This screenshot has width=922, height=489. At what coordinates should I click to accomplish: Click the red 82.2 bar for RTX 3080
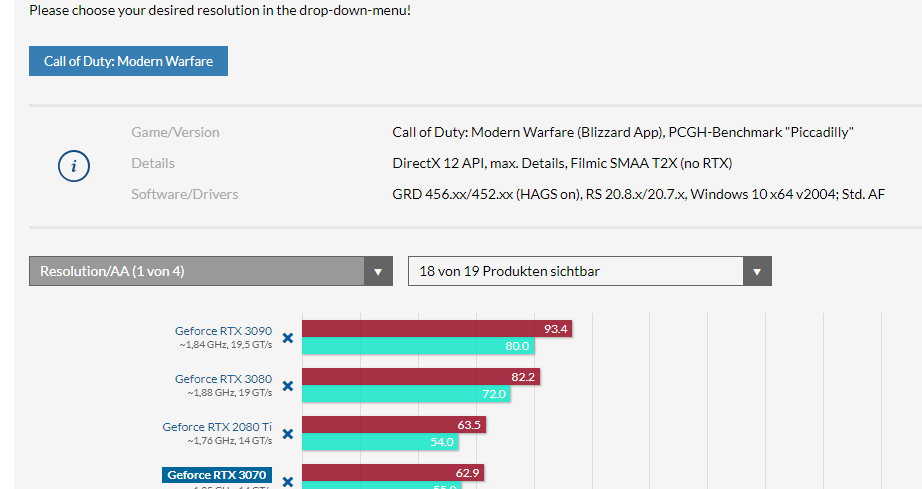click(x=421, y=377)
